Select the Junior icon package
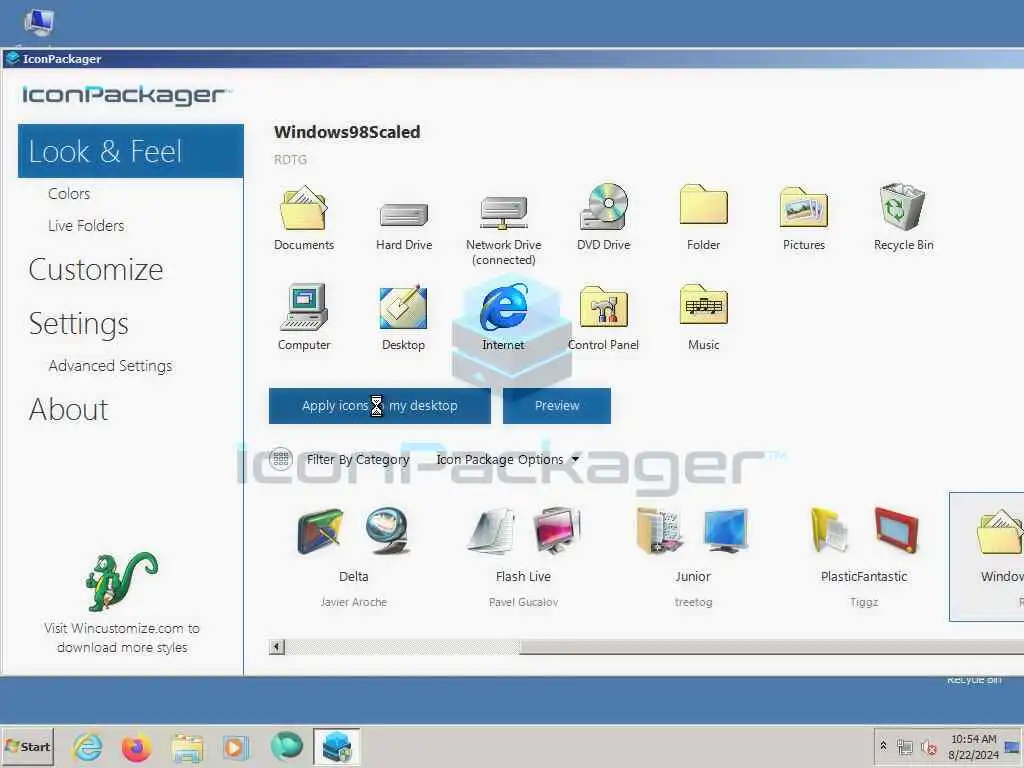Screen dimensions: 1024x768 [693, 555]
